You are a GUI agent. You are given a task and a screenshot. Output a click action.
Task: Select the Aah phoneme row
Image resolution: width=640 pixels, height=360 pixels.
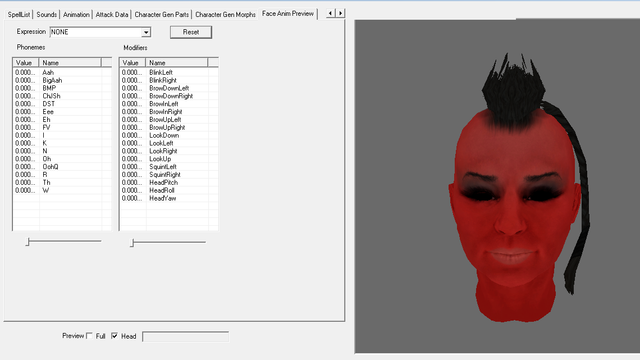[x=62, y=72]
